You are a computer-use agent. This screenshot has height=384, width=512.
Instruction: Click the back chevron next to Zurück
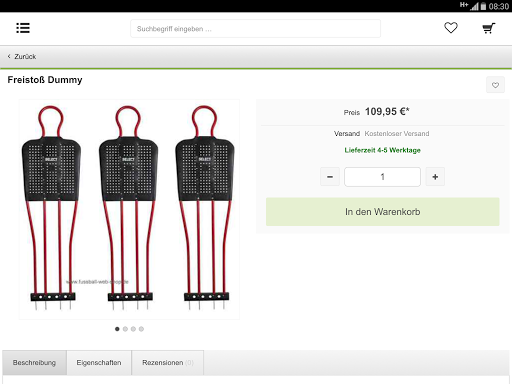pyautogui.click(x=9, y=56)
